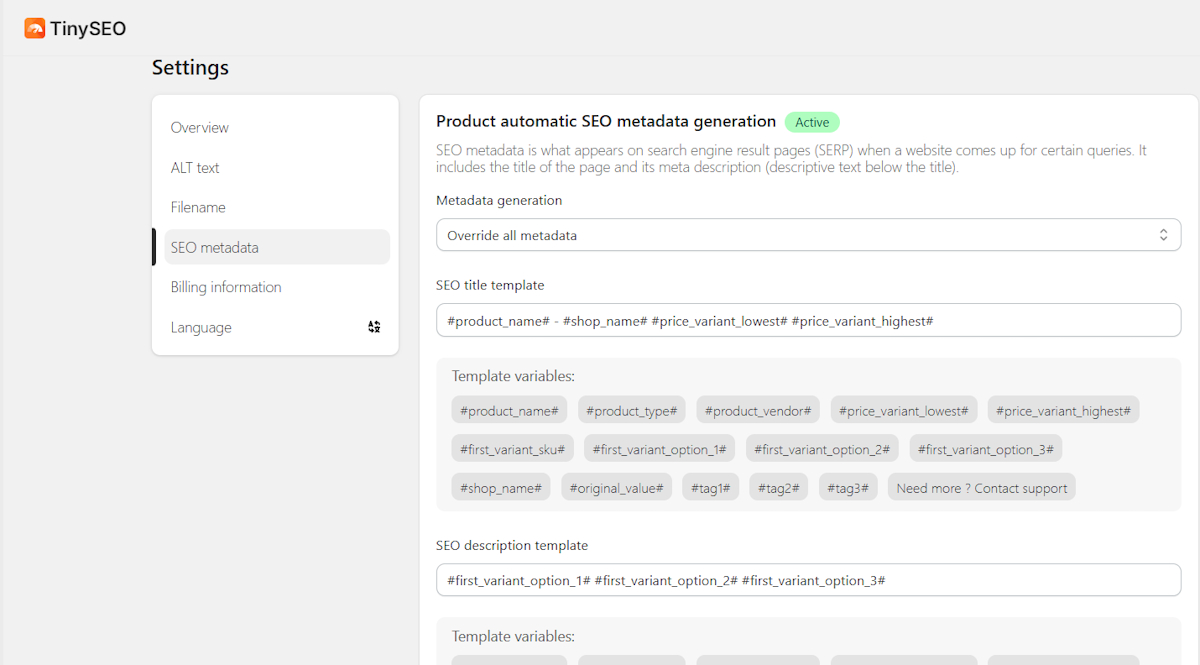Insert the #shop_name# variable chip
The height and width of the screenshot is (665, 1200).
(x=501, y=488)
